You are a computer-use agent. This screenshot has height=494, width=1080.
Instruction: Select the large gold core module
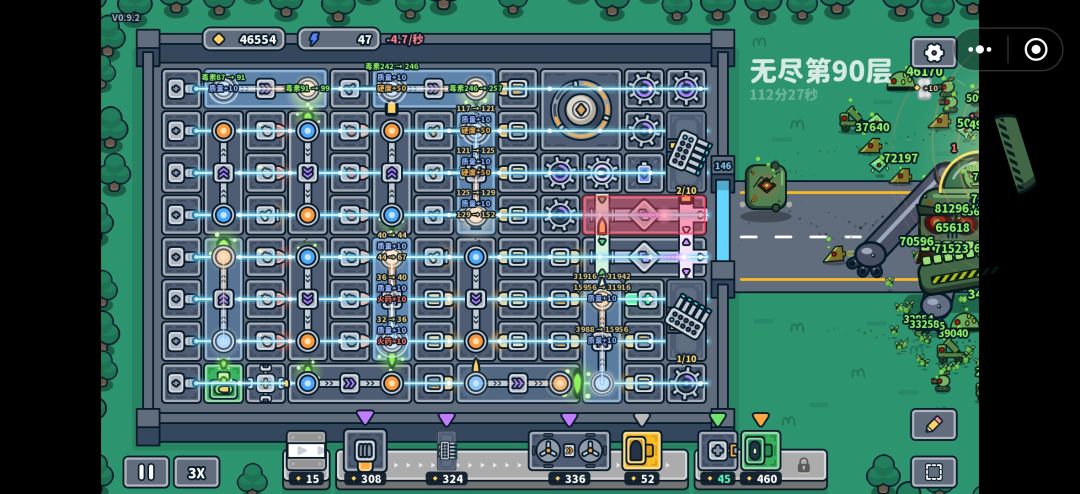tap(581, 110)
